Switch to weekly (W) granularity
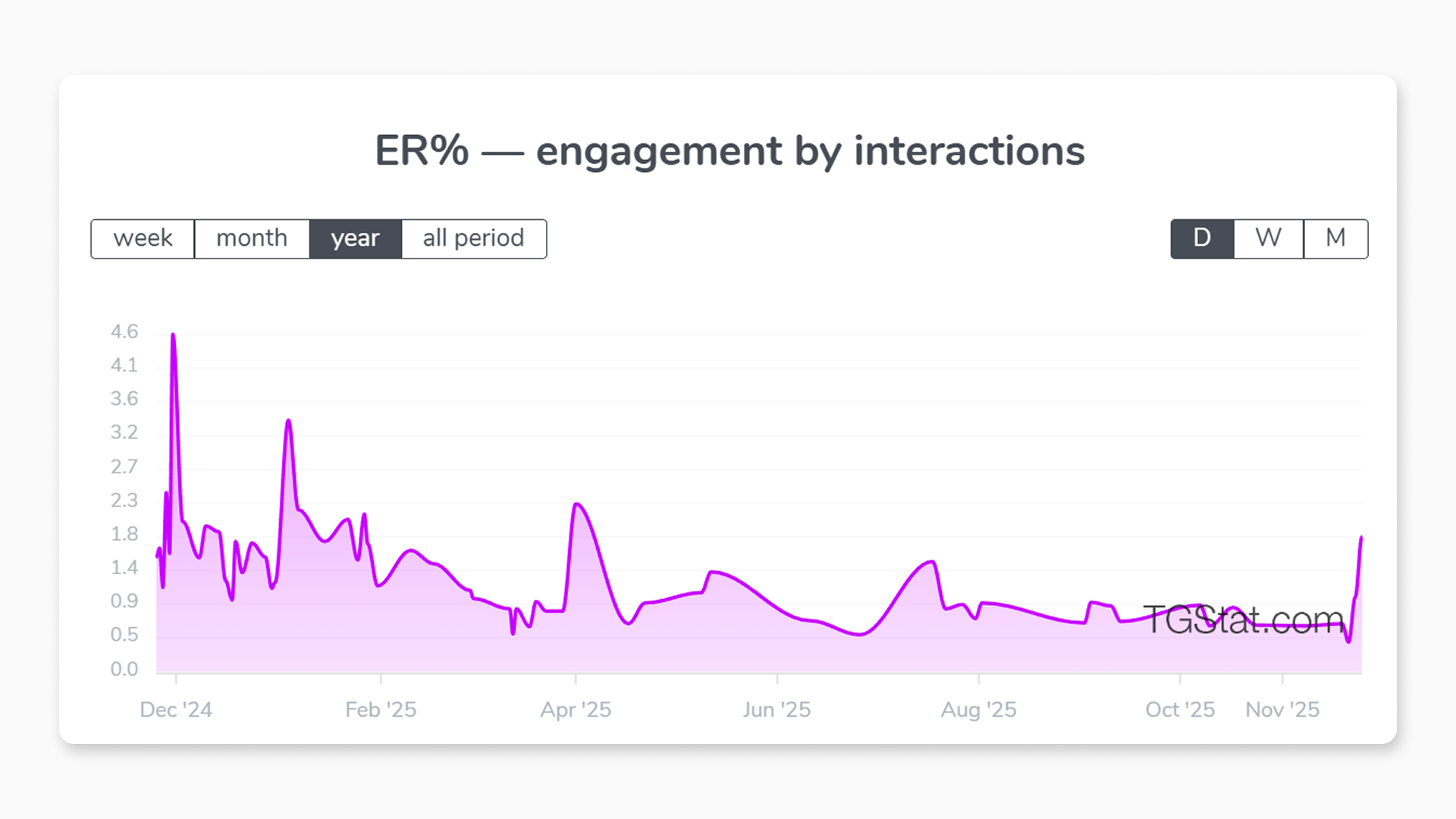1456x819 pixels. (1267, 238)
